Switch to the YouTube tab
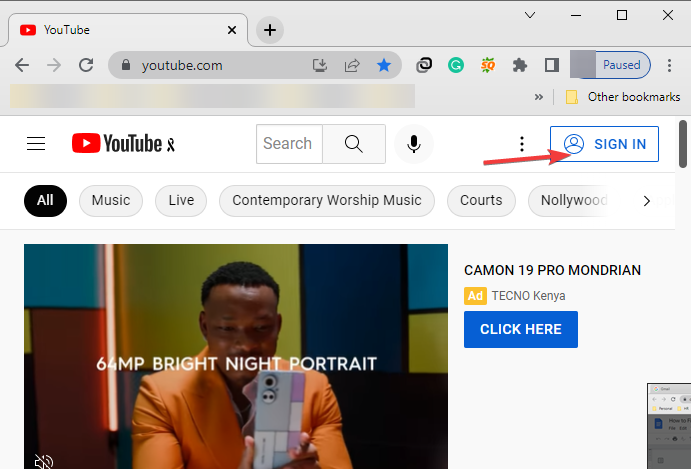This screenshot has height=469, width=691. click(128, 30)
